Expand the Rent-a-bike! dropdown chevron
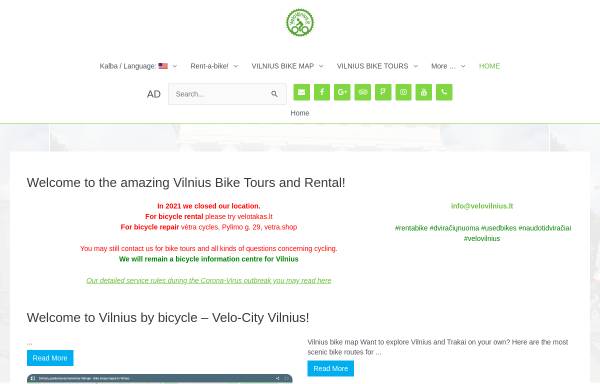 236,66
